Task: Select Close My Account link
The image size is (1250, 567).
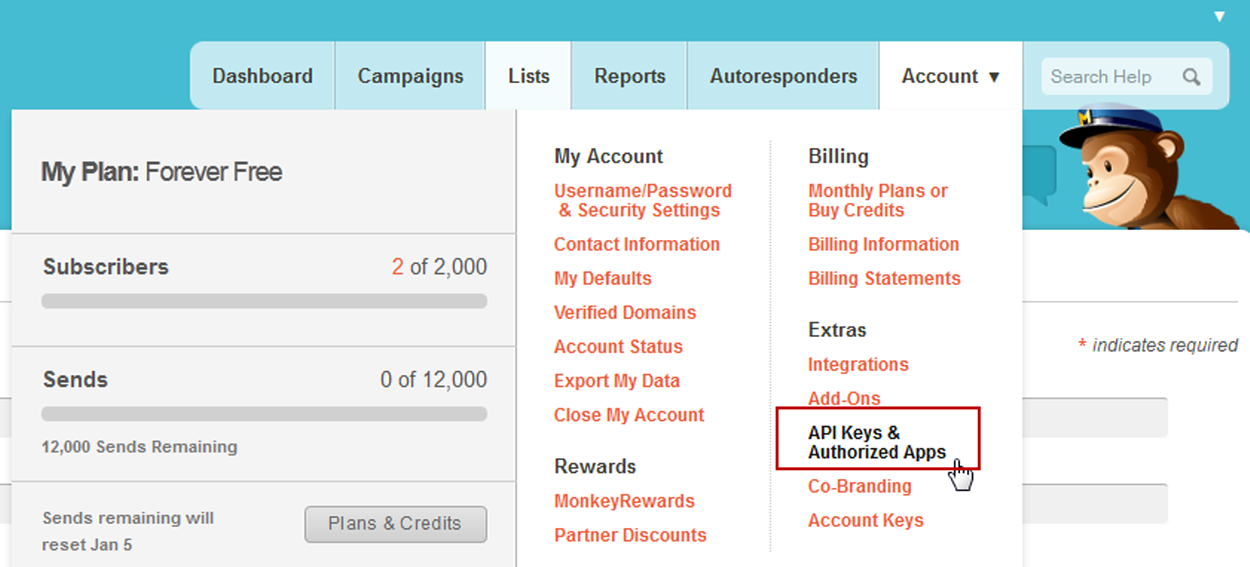Action: (629, 415)
